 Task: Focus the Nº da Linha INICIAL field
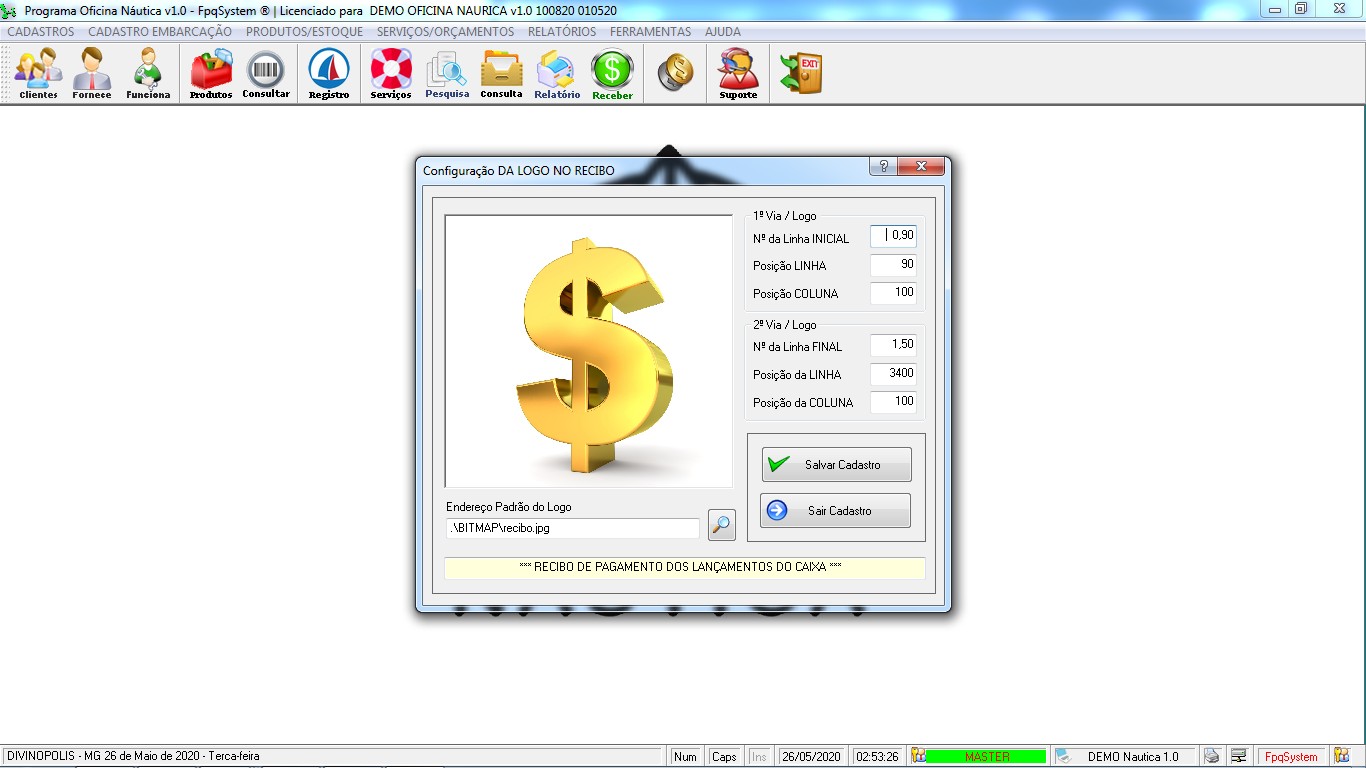click(893, 236)
